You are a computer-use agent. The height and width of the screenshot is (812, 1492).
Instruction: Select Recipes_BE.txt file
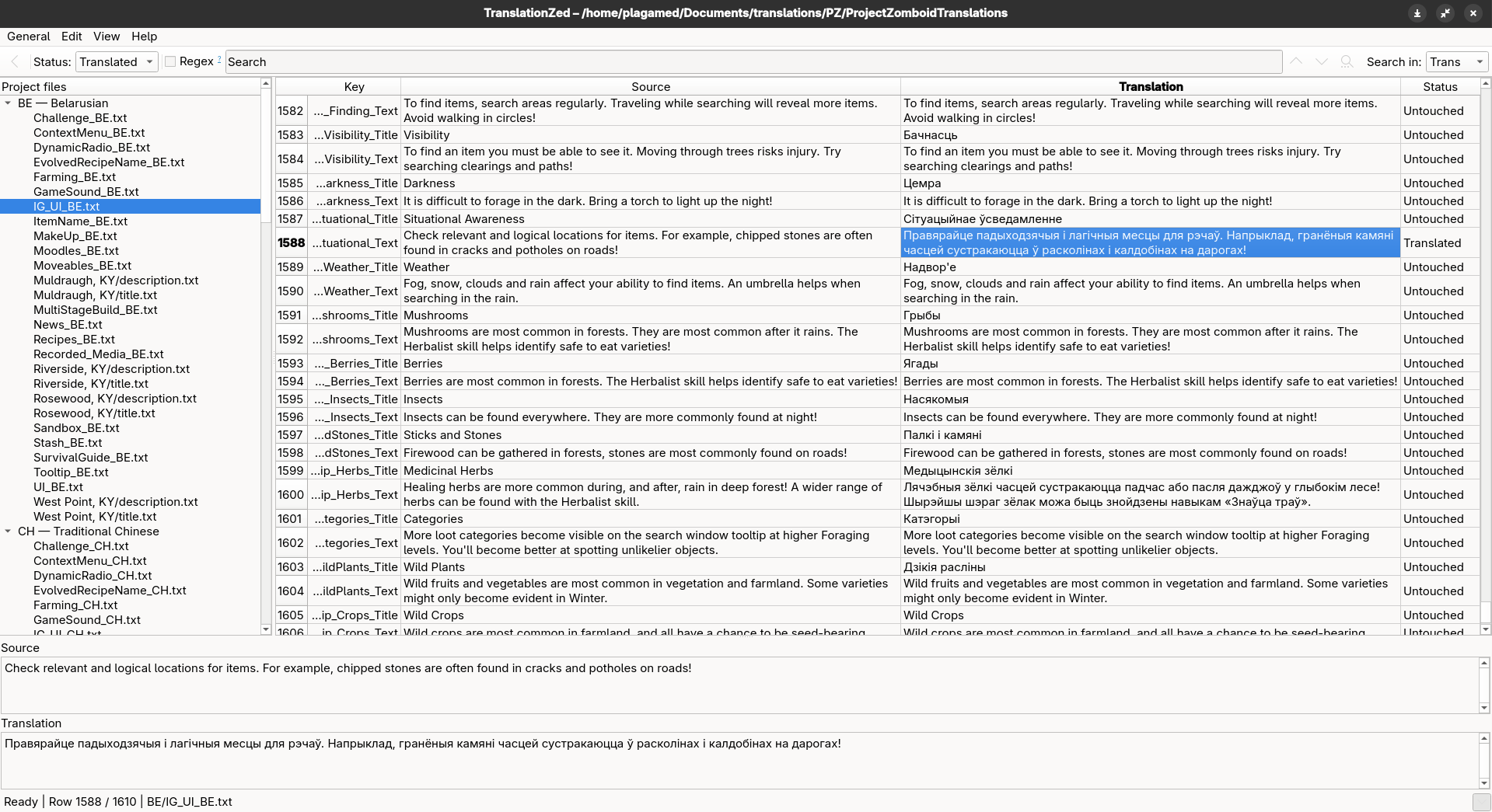point(74,340)
